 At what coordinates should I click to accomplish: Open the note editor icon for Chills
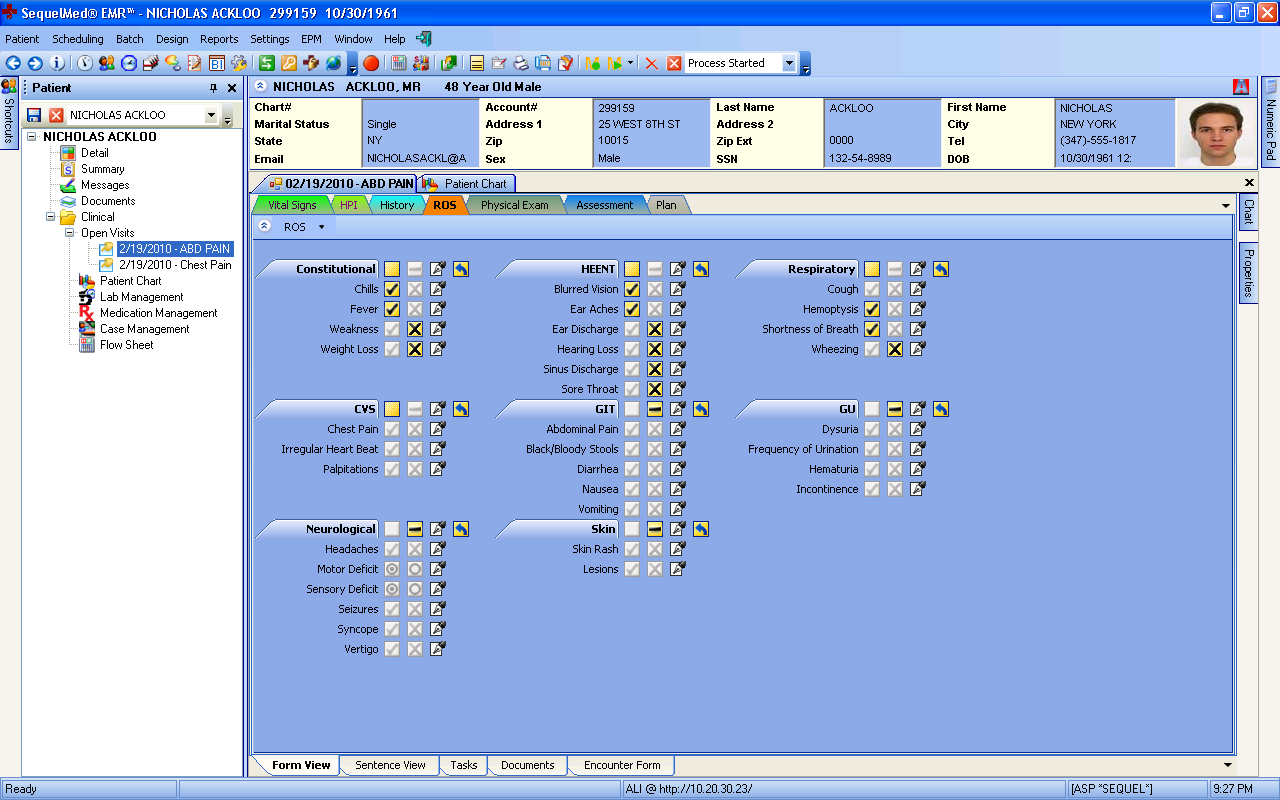point(438,289)
